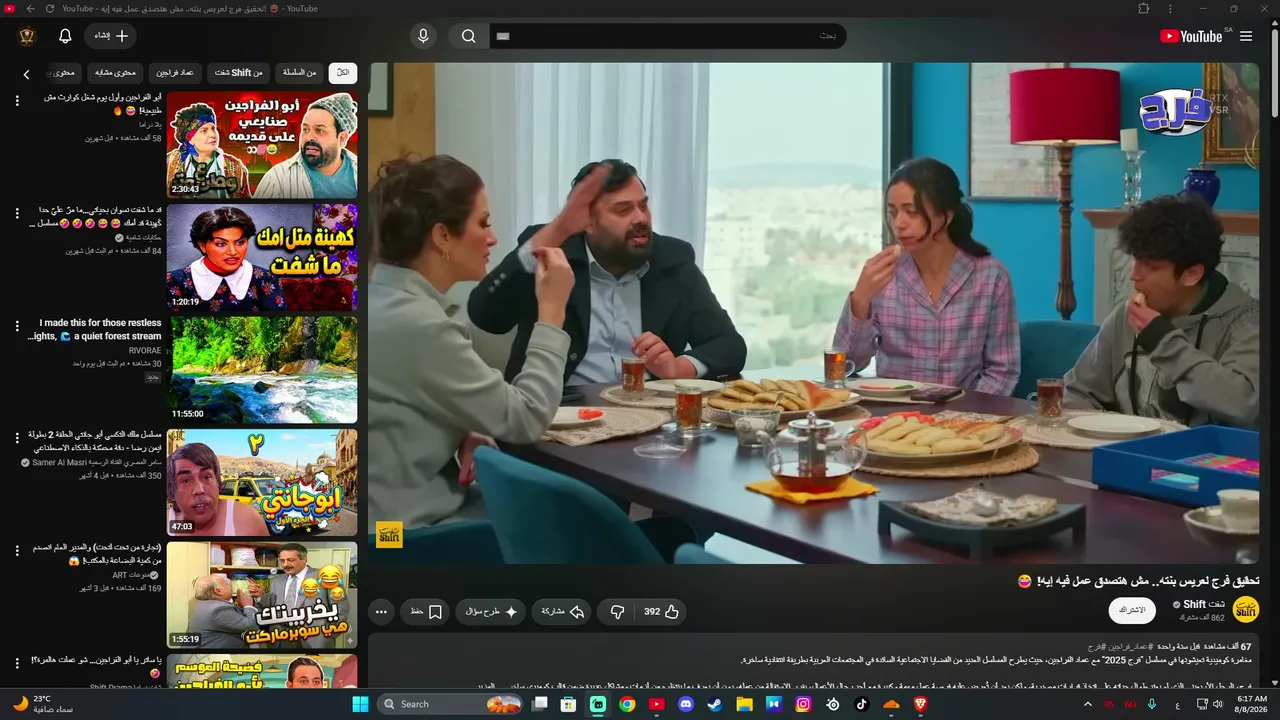
Task: Select the من Shift شفت filter chip
Action: tap(239, 73)
